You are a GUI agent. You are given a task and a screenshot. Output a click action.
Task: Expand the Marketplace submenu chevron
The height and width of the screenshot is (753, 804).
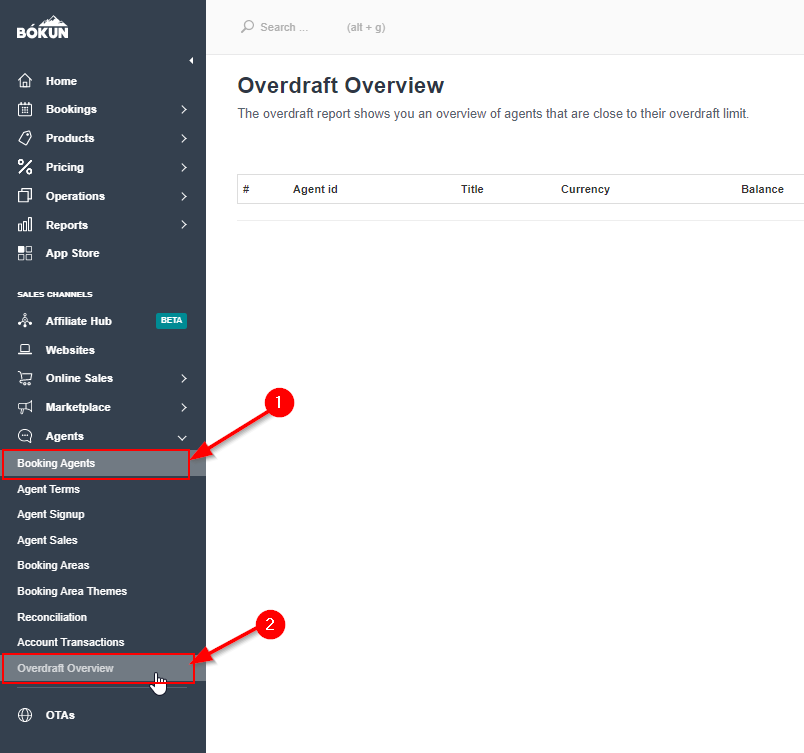click(184, 408)
